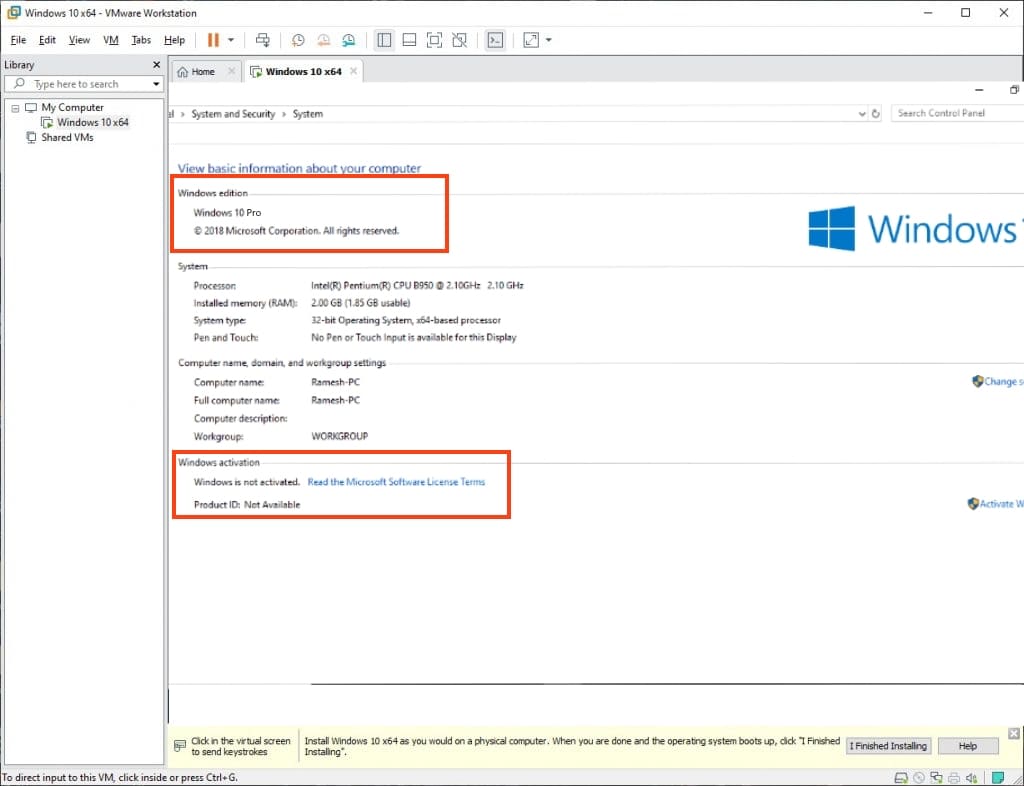The height and width of the screenshot is (786, 1024).
Task: Select Shared VMs in the library
Action: pyautogui.click(x=67, y=137)
